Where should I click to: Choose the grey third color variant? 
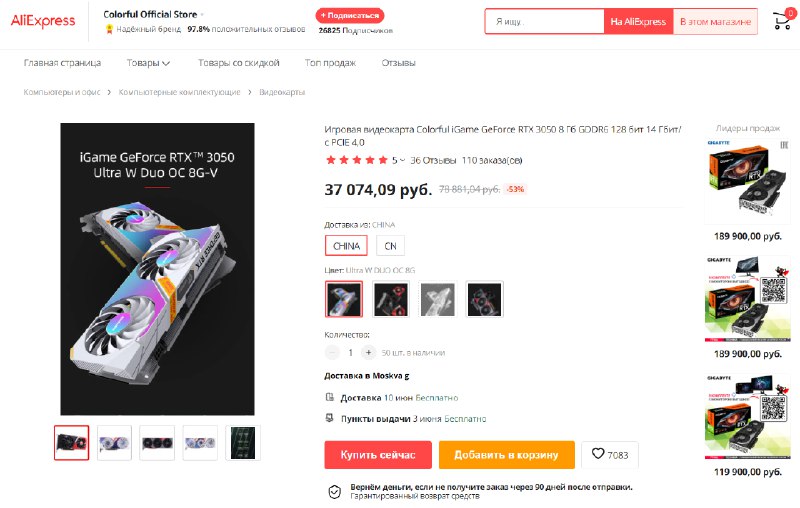click(438, 299)
